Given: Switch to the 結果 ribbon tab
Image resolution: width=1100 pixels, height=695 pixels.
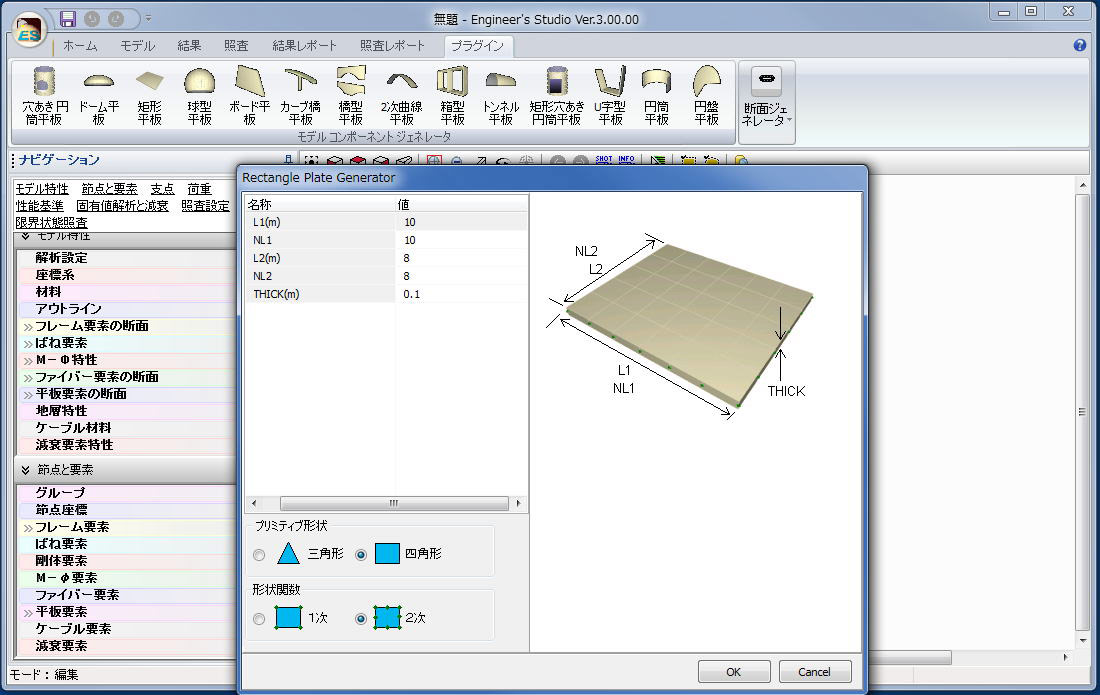Looking at the screenshot, I should [x=189, y=46].
